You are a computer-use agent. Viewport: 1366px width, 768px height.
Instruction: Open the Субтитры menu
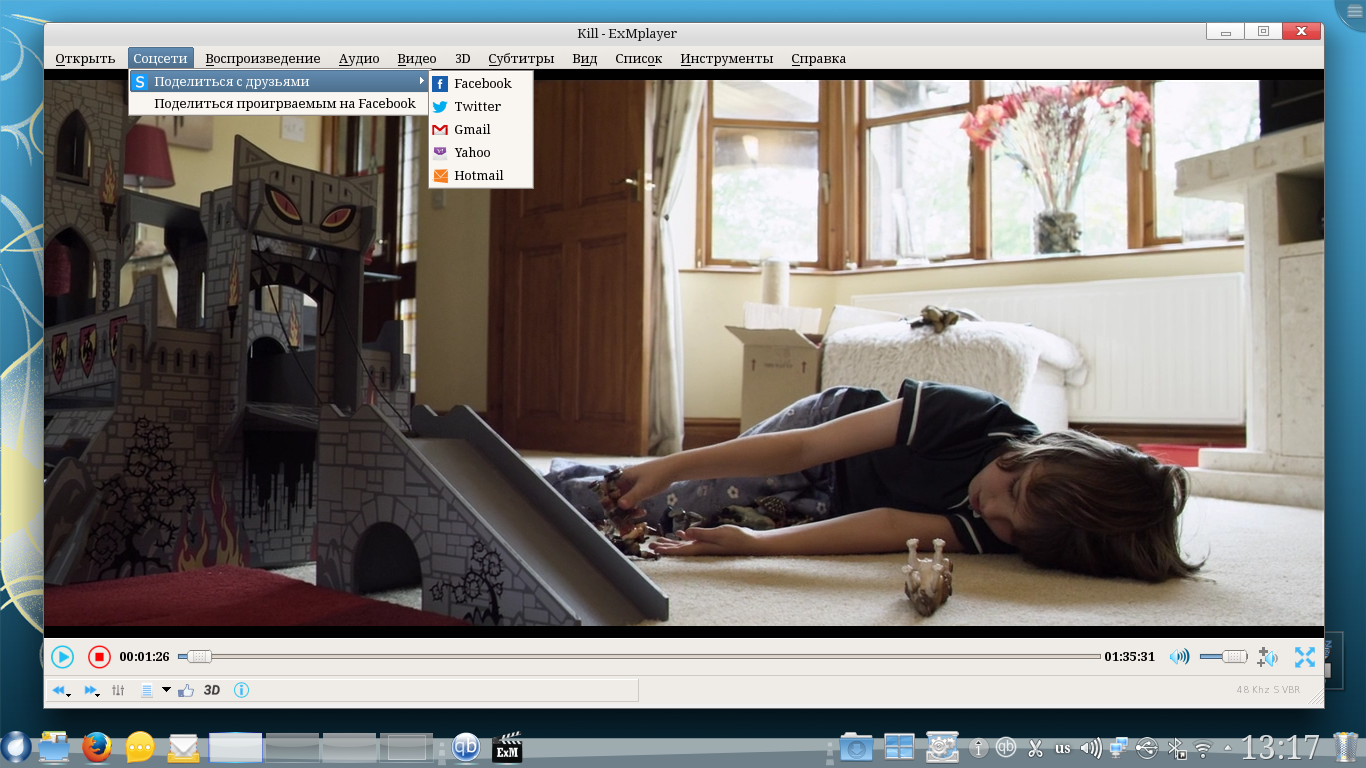click(x=521, y=59)
